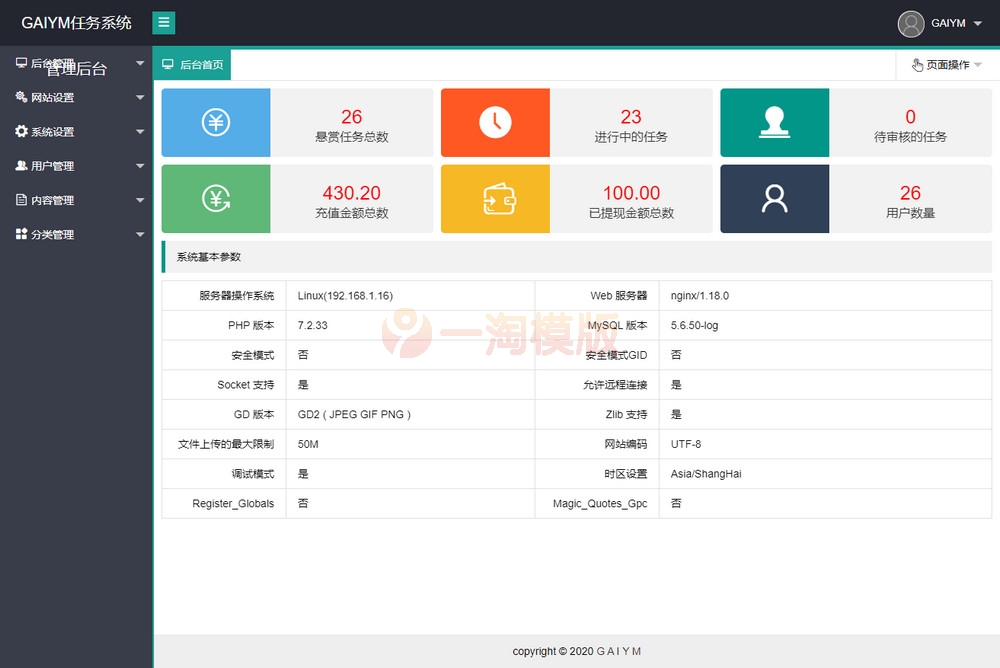Screen dimensions: 1000x668
Task: Select the clock icon on 进行中的任务 card
Action: (x=494, y=122)
